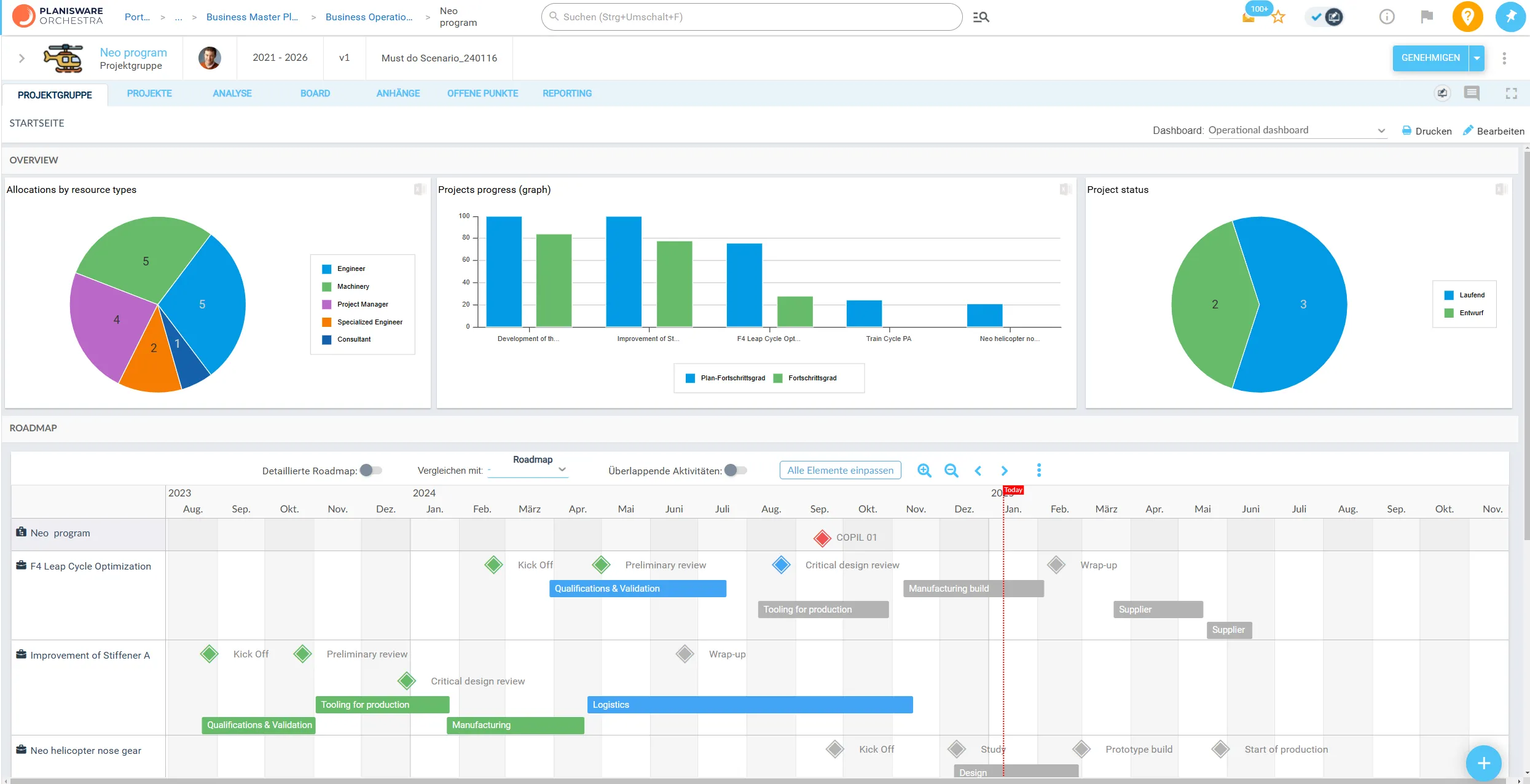The height and width of the screenshot is (784, 1530).
Task: Click Alle Elemente einpassen
Action: pyautogui.click(x=840, y=469)
